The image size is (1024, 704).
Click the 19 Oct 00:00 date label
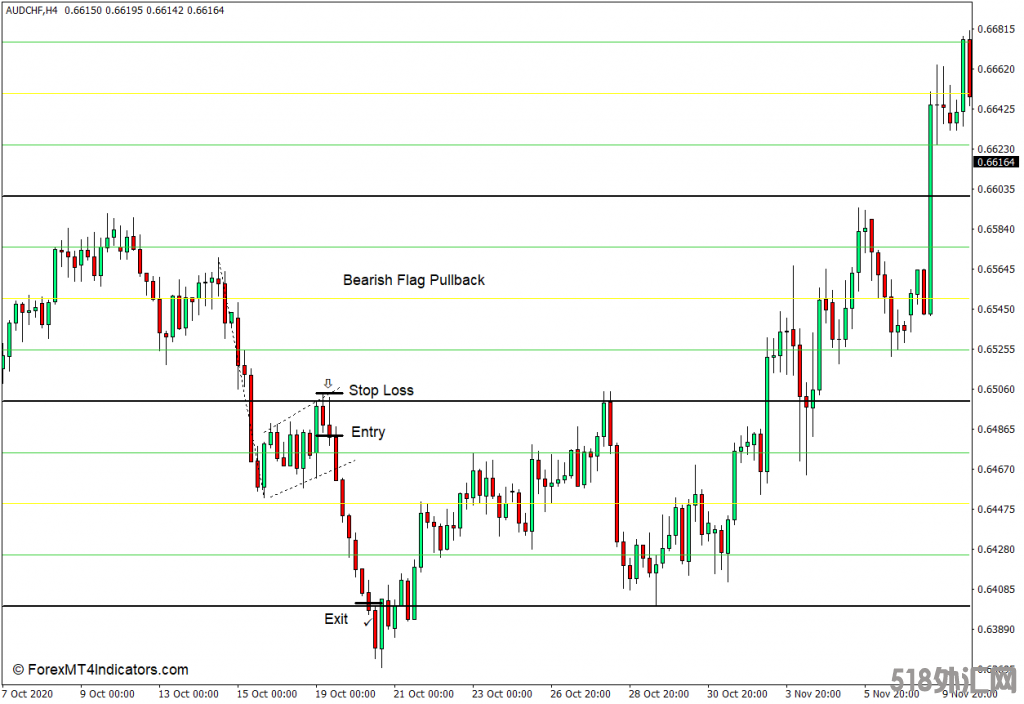coord(345,694)
